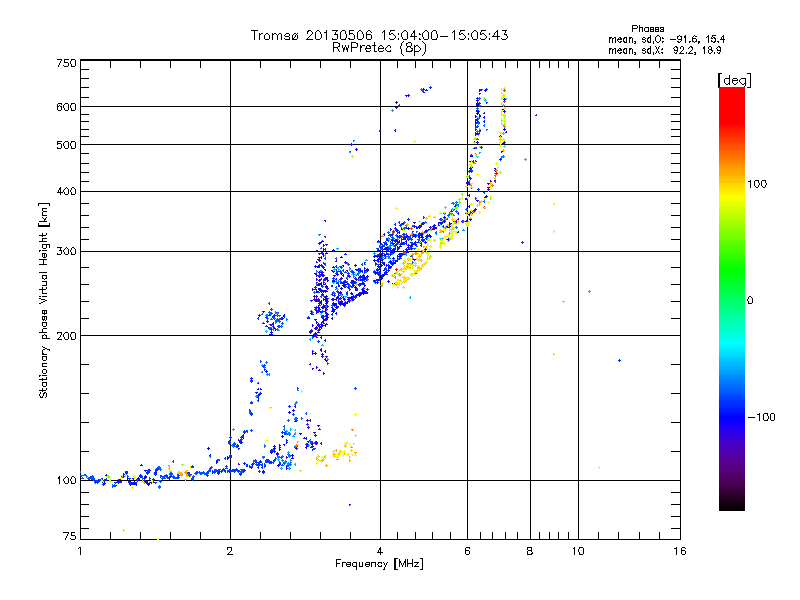Click the y-axis tick label '600'
This screenshot has width=800, height=600.
[66, 107]
